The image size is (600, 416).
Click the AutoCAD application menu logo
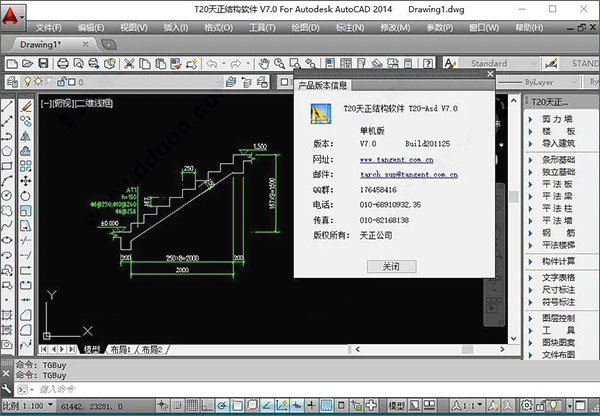[x=13, y=17]
